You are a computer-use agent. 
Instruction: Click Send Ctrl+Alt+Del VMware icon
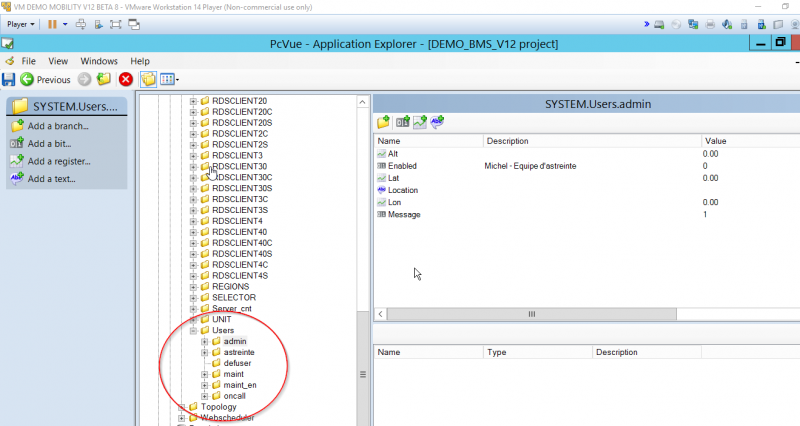81,24
